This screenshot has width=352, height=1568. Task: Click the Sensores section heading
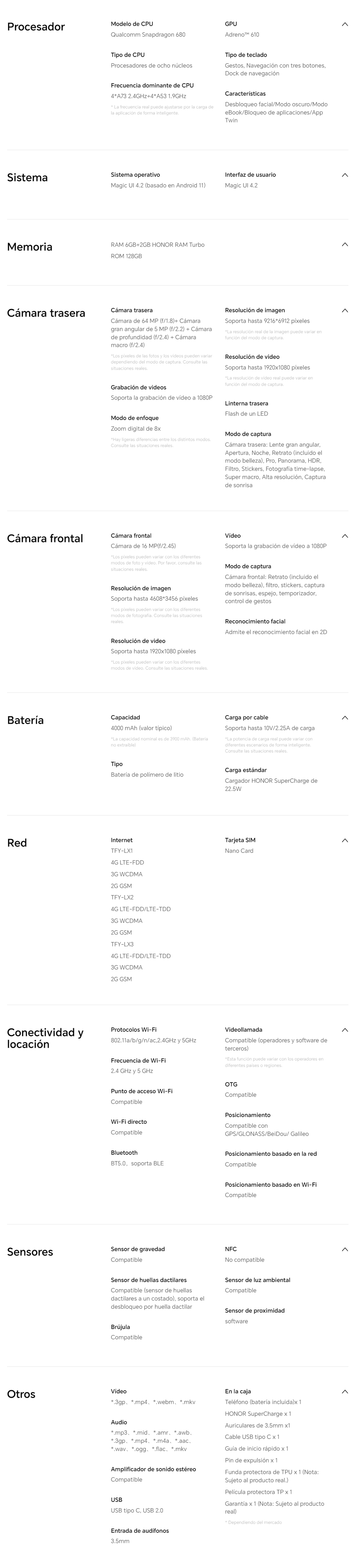[x=30, y=1252]
